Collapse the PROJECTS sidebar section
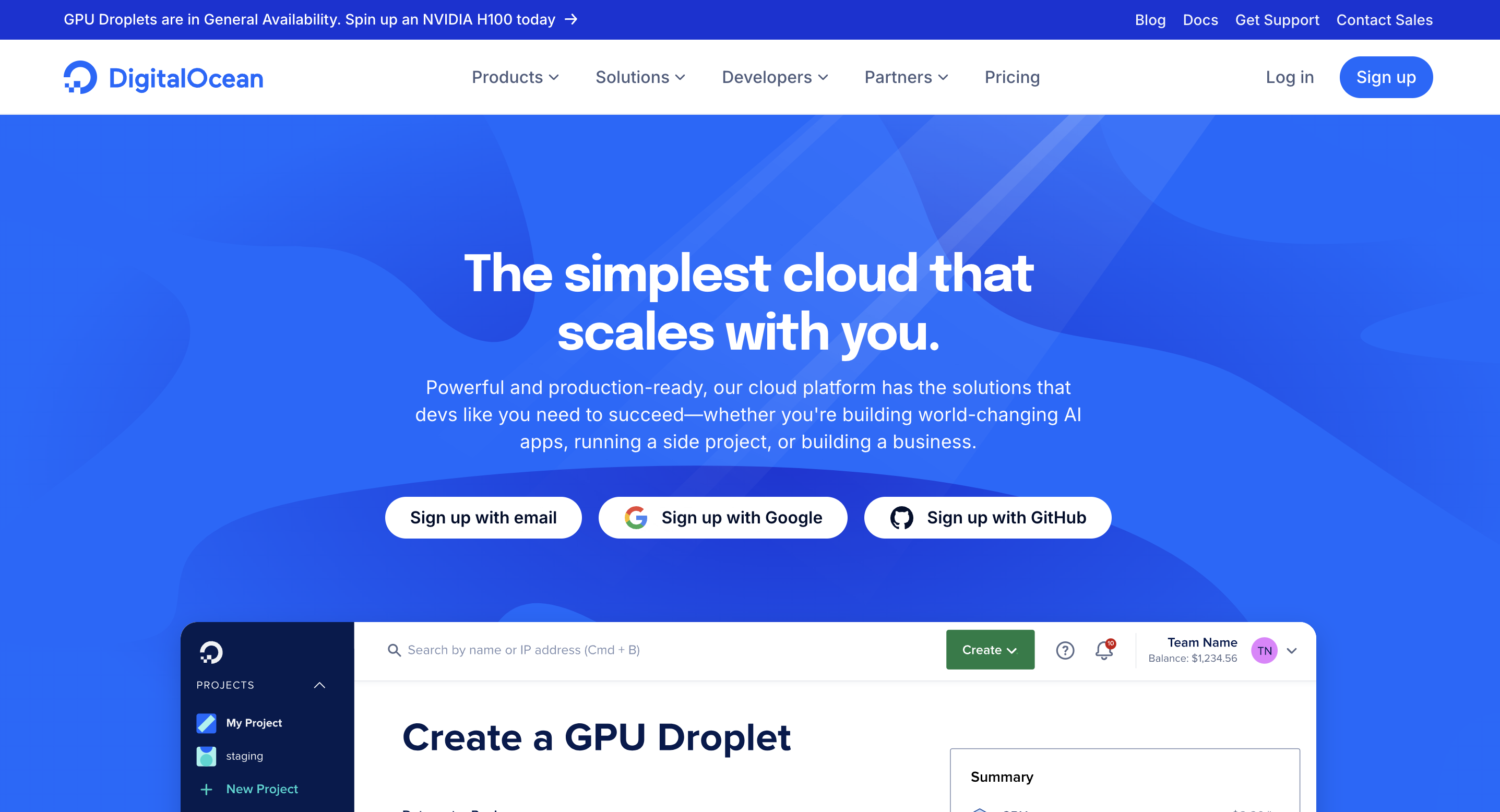This screenshot has height=812, width=1500. tap(321, 685)
